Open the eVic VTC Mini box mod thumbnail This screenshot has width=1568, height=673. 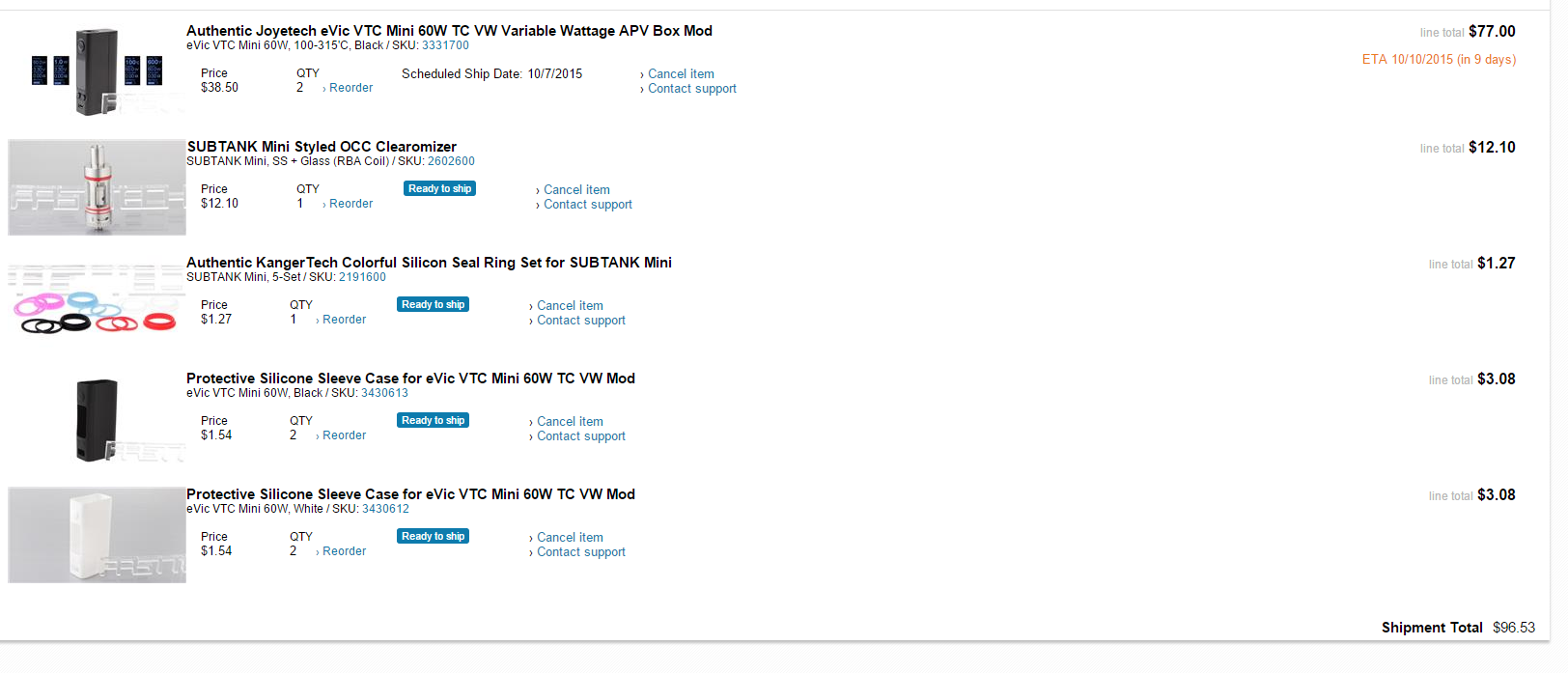click(97, 71)
